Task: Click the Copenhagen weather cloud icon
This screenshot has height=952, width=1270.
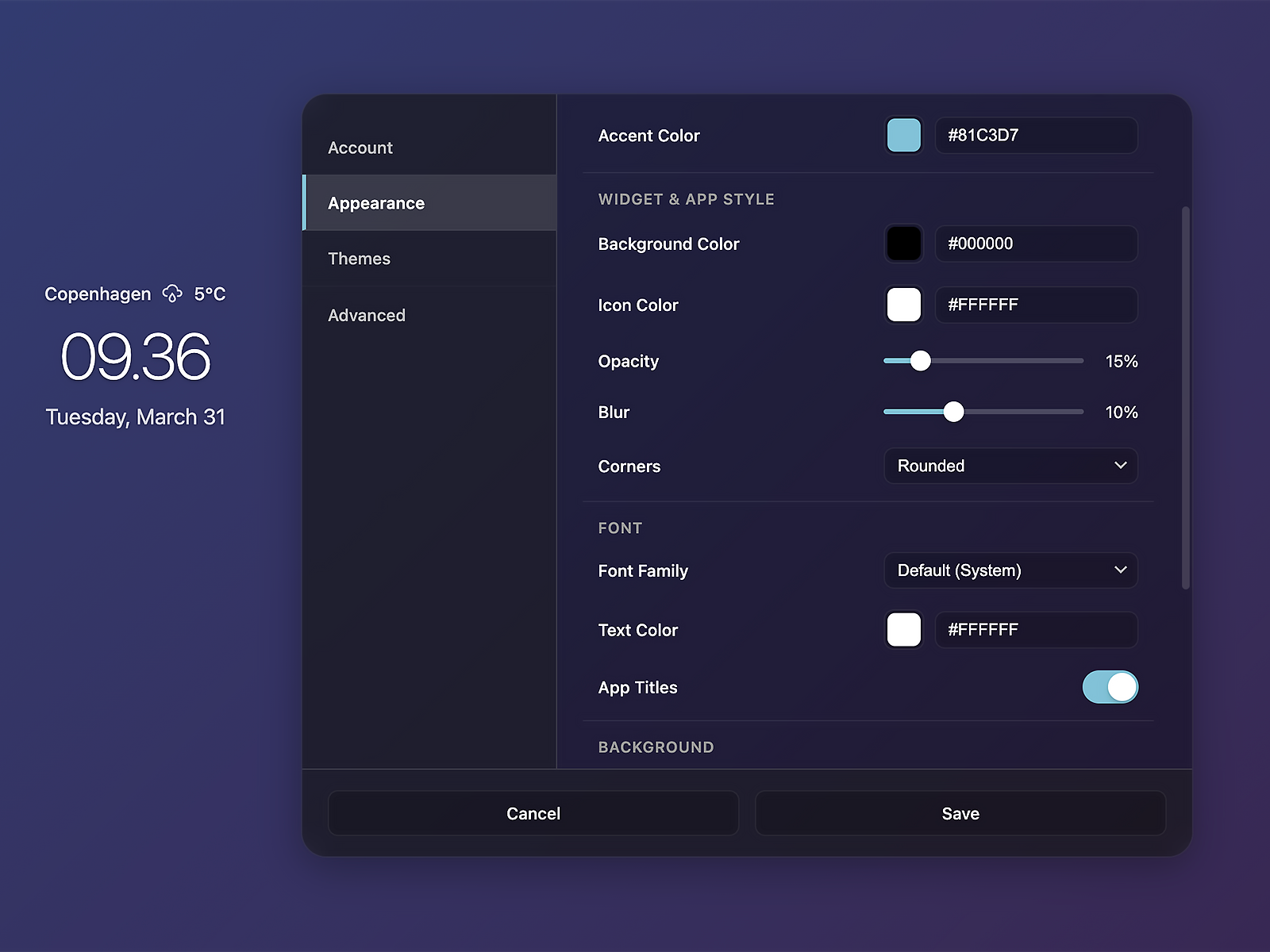Action: (171, 294)
